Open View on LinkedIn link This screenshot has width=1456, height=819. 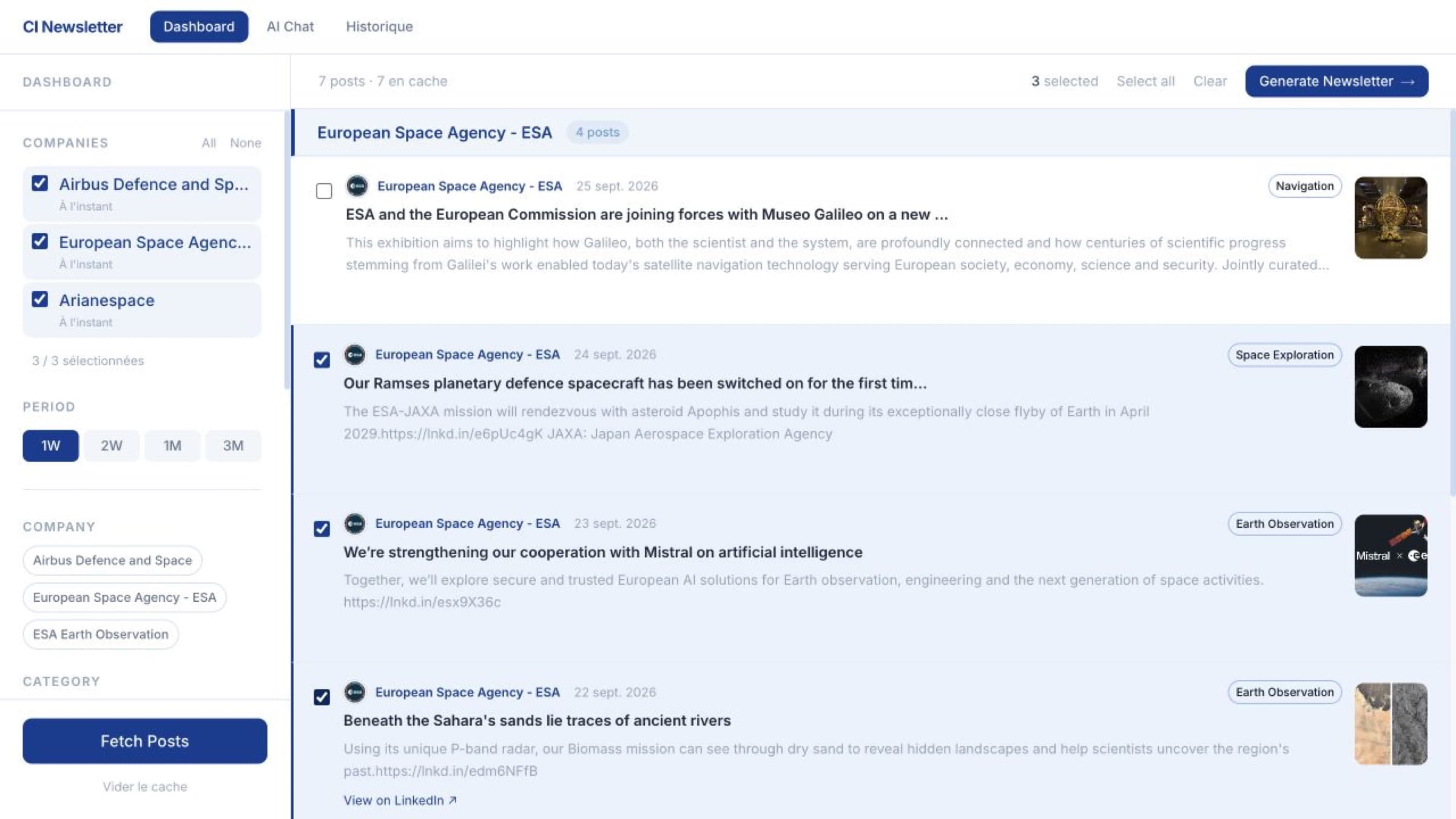(x=400, y=800)
